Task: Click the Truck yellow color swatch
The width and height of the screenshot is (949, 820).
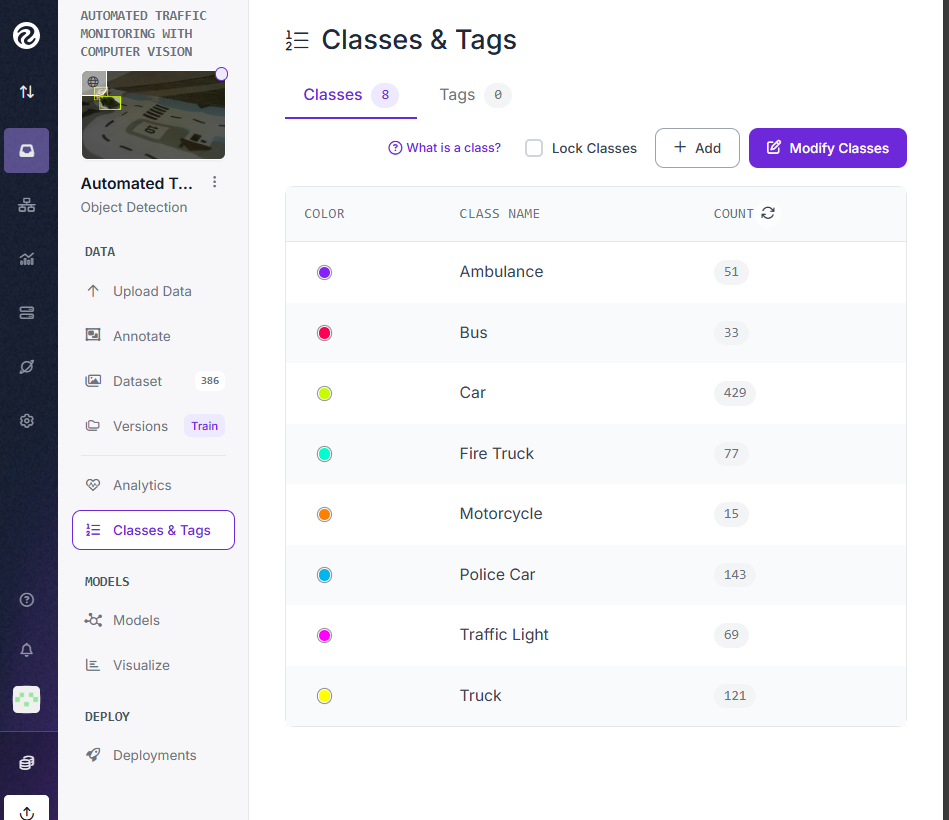Action: pyautogui.click(x=324, y=696)
